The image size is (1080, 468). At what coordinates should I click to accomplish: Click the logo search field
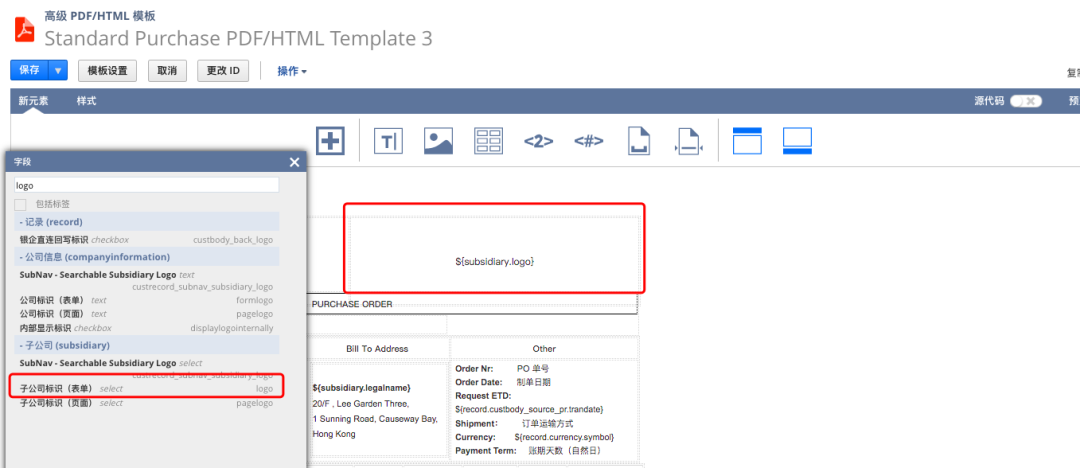(x=147, y=185)
